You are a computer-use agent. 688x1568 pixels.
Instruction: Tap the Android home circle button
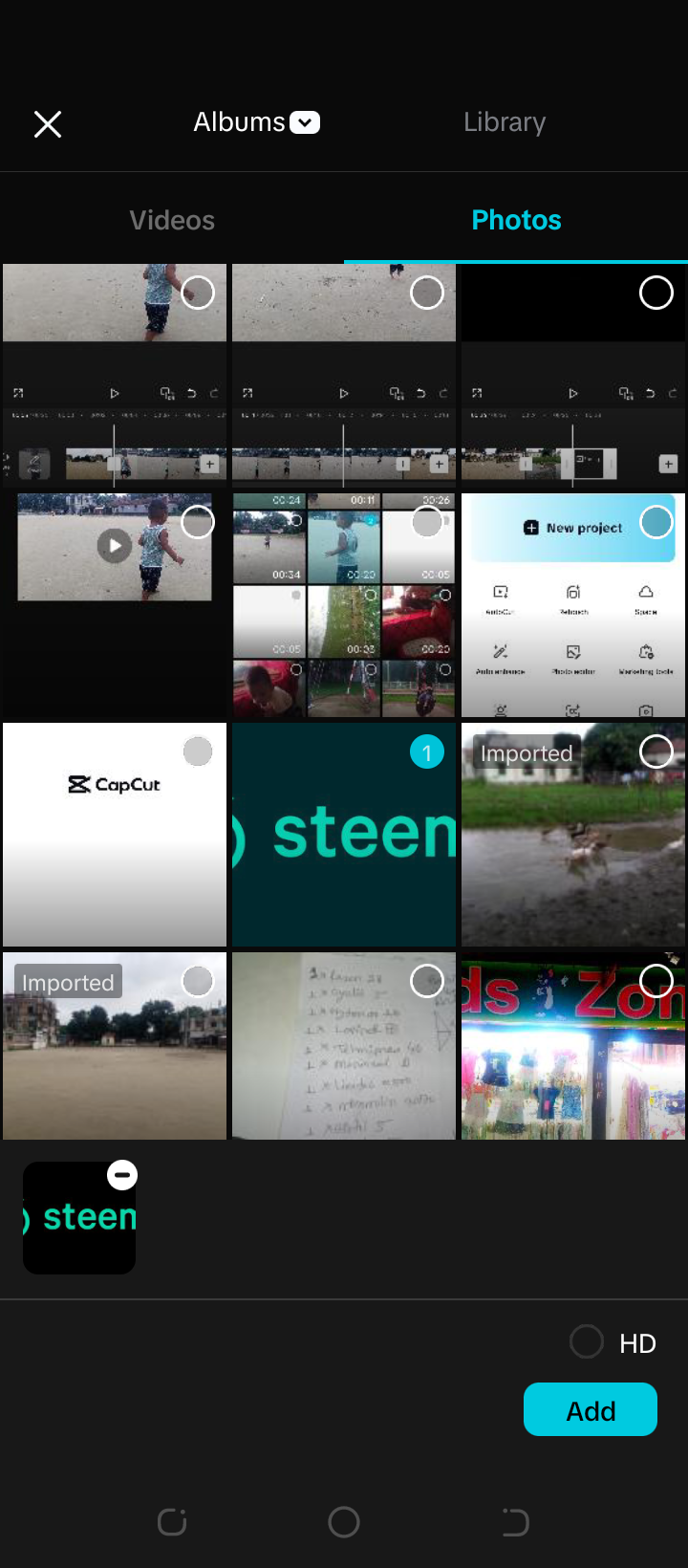click(x=344, y=1522)
